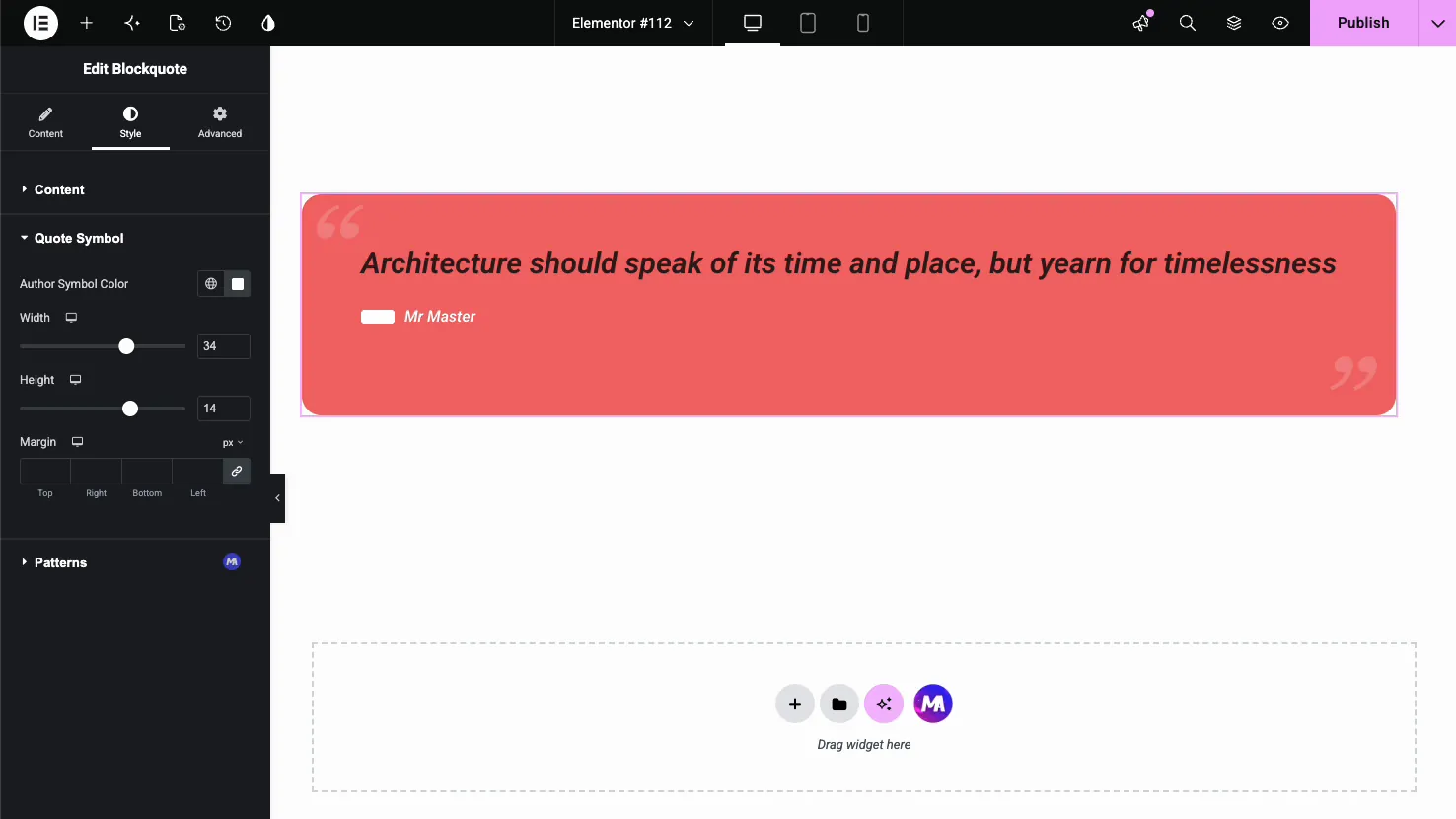This screenshot has width=1456, height=819.
Task: Preview changes with the eye icon
Action: click(1280, 23)
